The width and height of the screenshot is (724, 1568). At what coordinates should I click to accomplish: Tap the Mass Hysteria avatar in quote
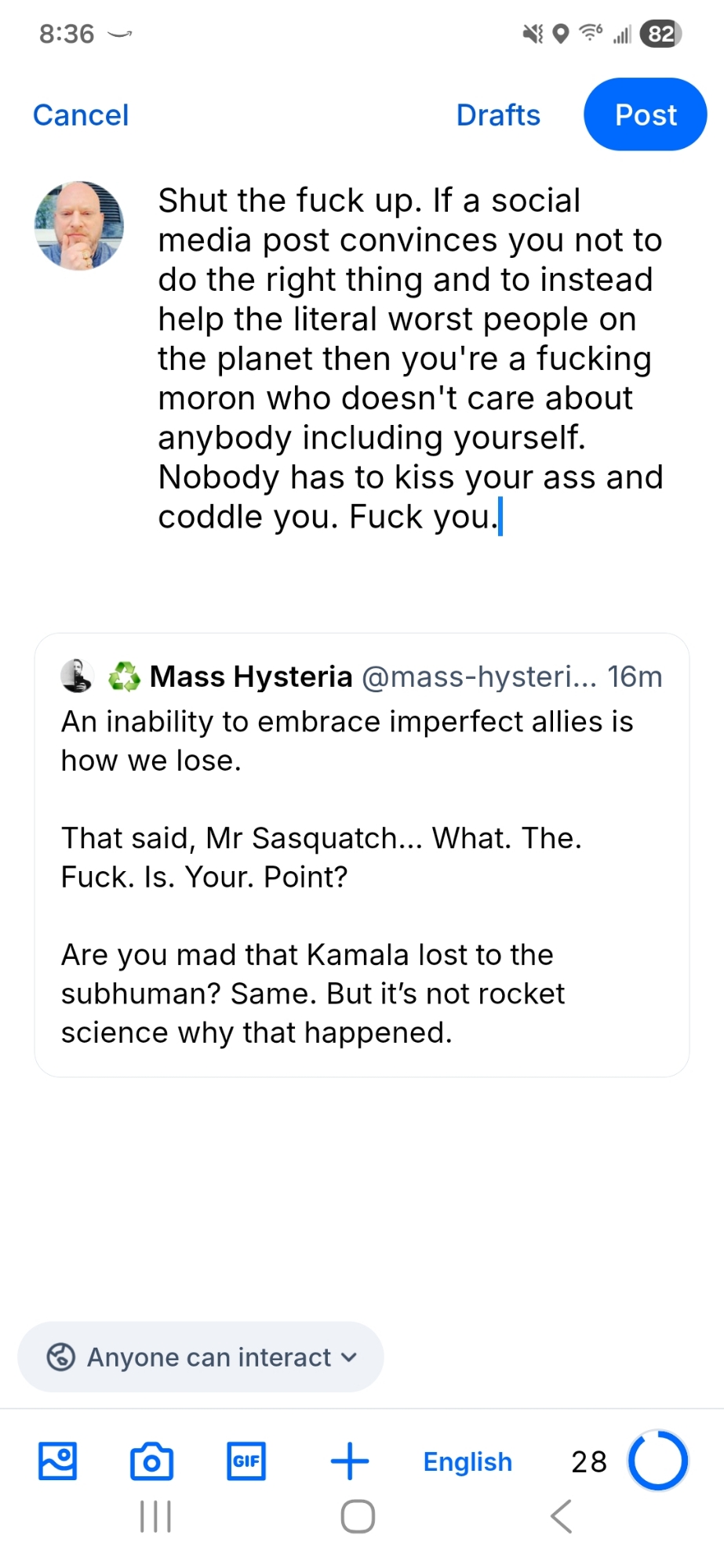pyautogui.click(x=77, y=676)
